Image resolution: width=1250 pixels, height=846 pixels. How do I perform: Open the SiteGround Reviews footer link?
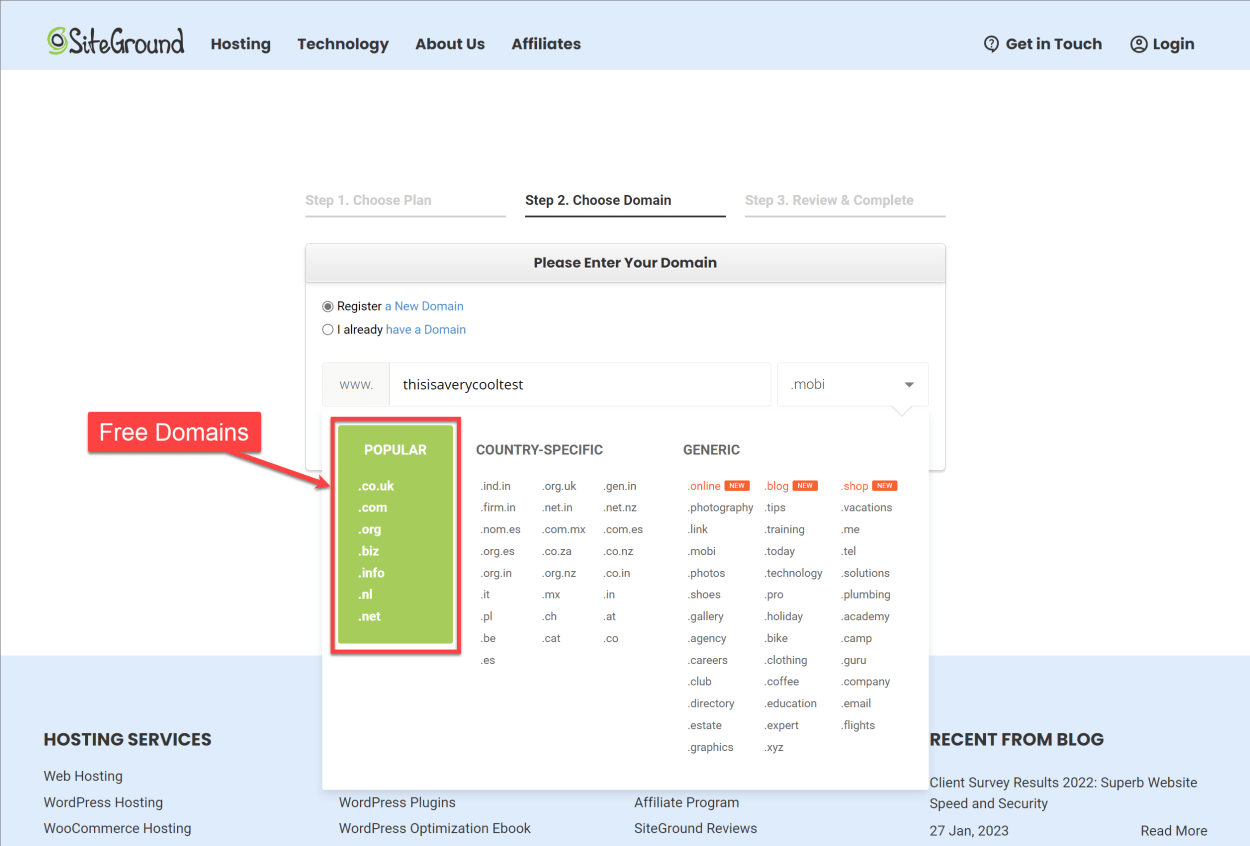tap(696, 828)
